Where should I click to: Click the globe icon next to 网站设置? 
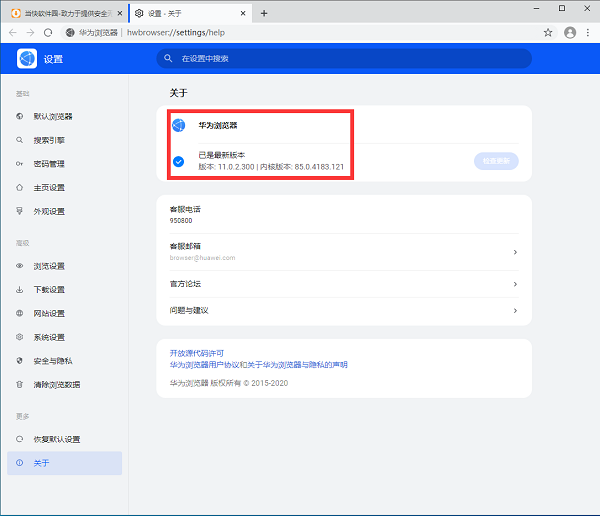[20, 313]
